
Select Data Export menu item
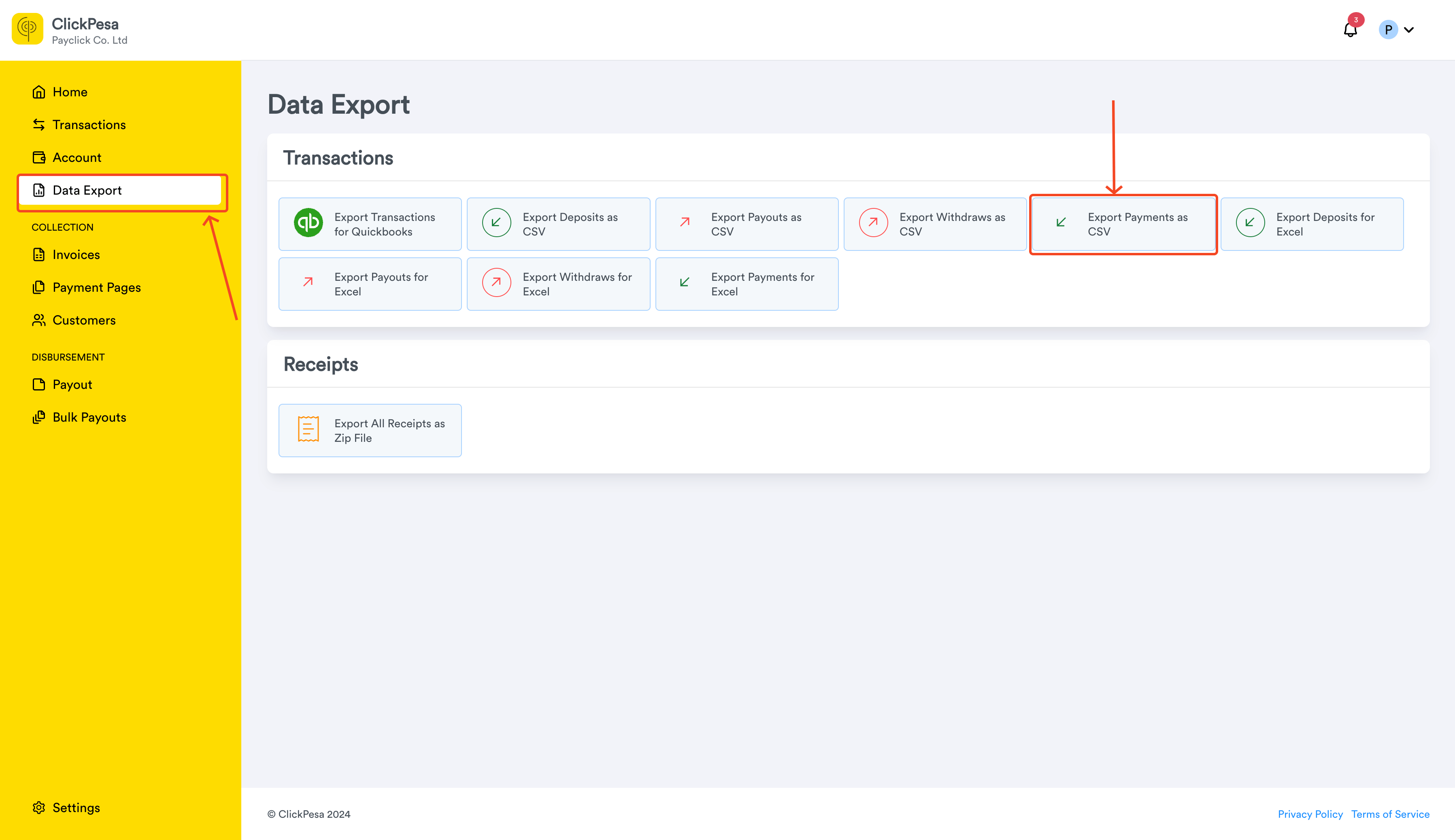[x=119, y=191]
